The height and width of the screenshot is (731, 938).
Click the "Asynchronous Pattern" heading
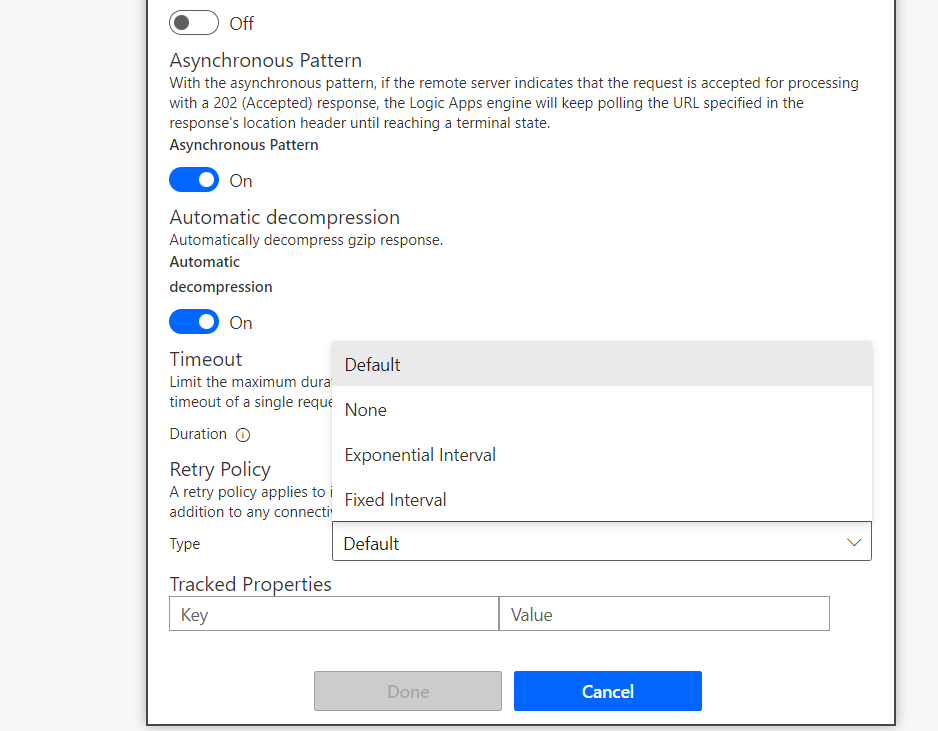click(265, 60)
